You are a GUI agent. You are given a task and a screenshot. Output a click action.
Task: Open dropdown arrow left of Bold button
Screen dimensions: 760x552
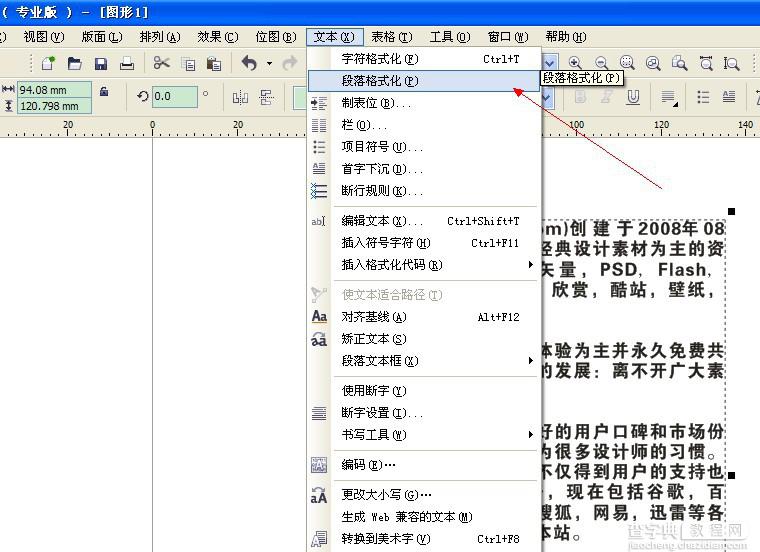click(x=547, y=98)
